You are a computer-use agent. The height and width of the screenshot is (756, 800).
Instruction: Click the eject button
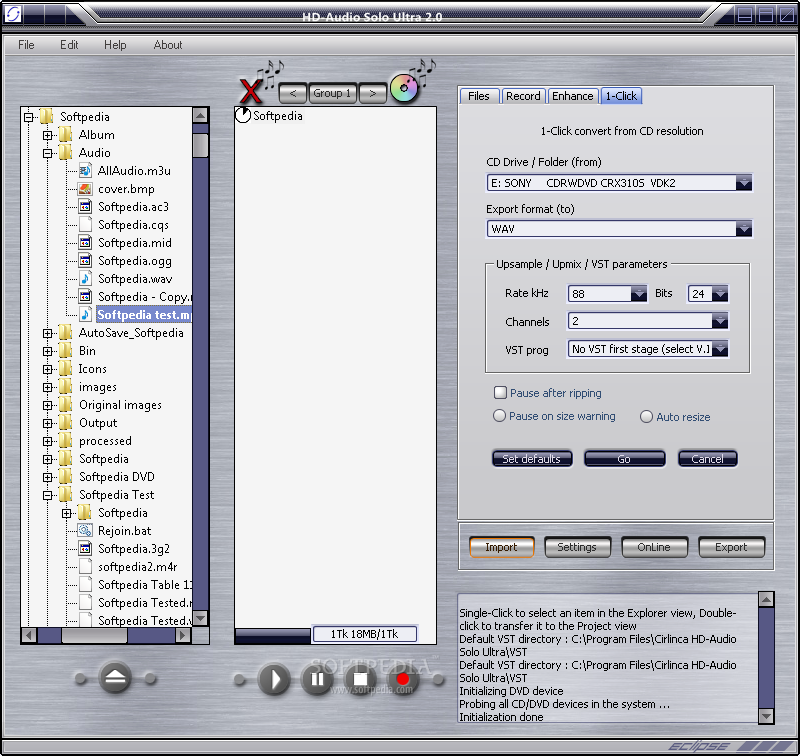(x=115, y=678)
